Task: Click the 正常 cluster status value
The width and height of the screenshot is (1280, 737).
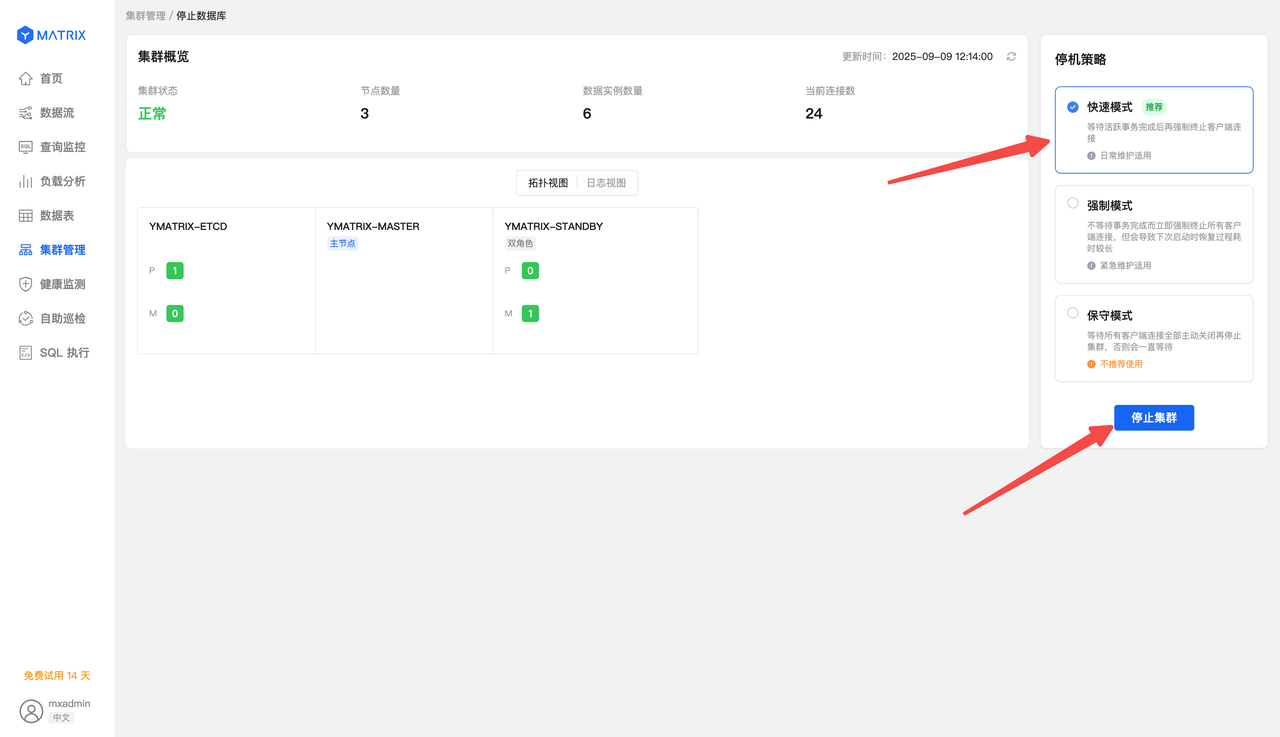Action: pyautogui.click(x=152, y=114)
